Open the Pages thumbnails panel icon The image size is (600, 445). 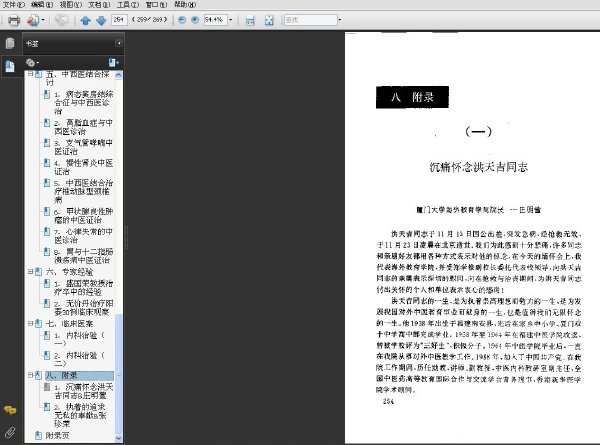coord(10,43)
